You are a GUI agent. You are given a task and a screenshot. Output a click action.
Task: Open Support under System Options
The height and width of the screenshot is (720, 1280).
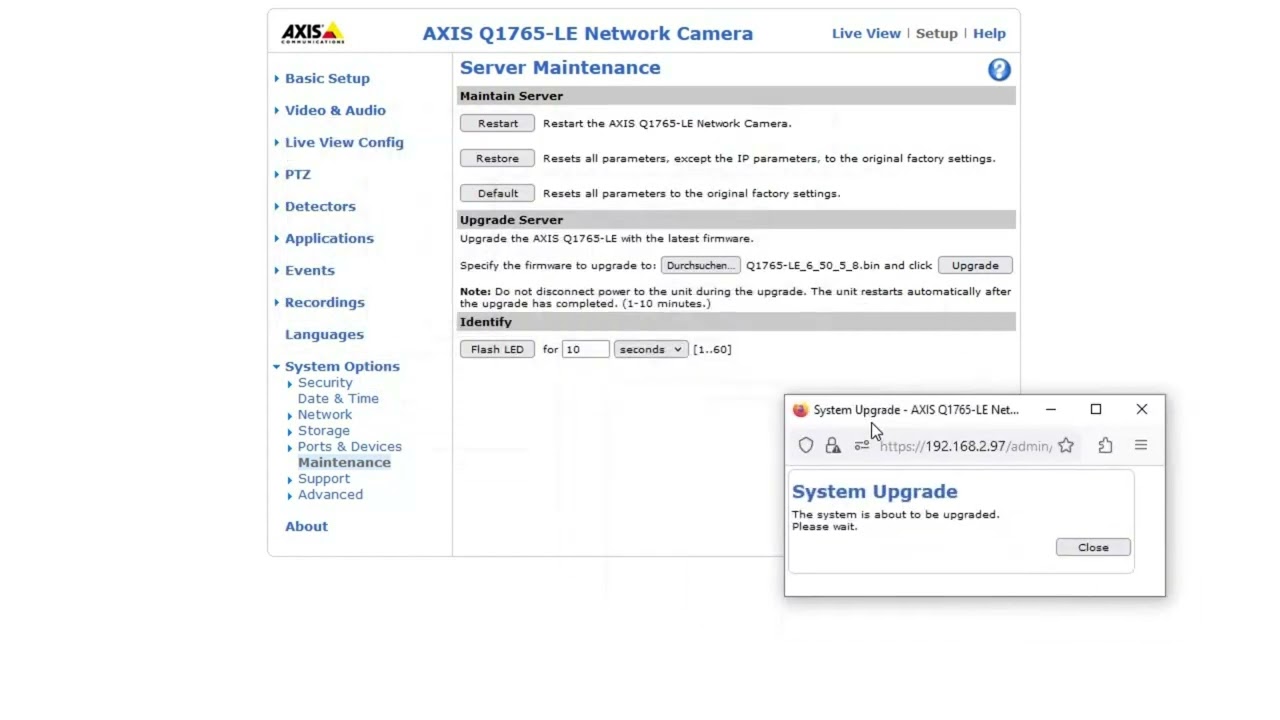coord(324,478)
